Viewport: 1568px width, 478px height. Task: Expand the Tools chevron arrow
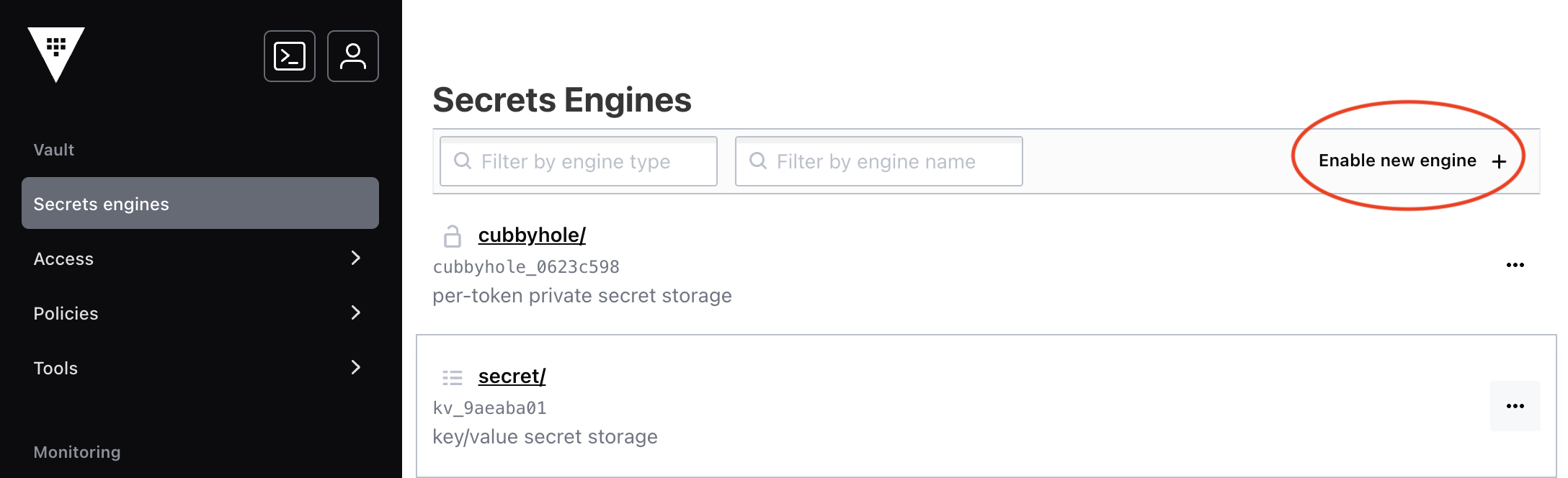(355, 367)
